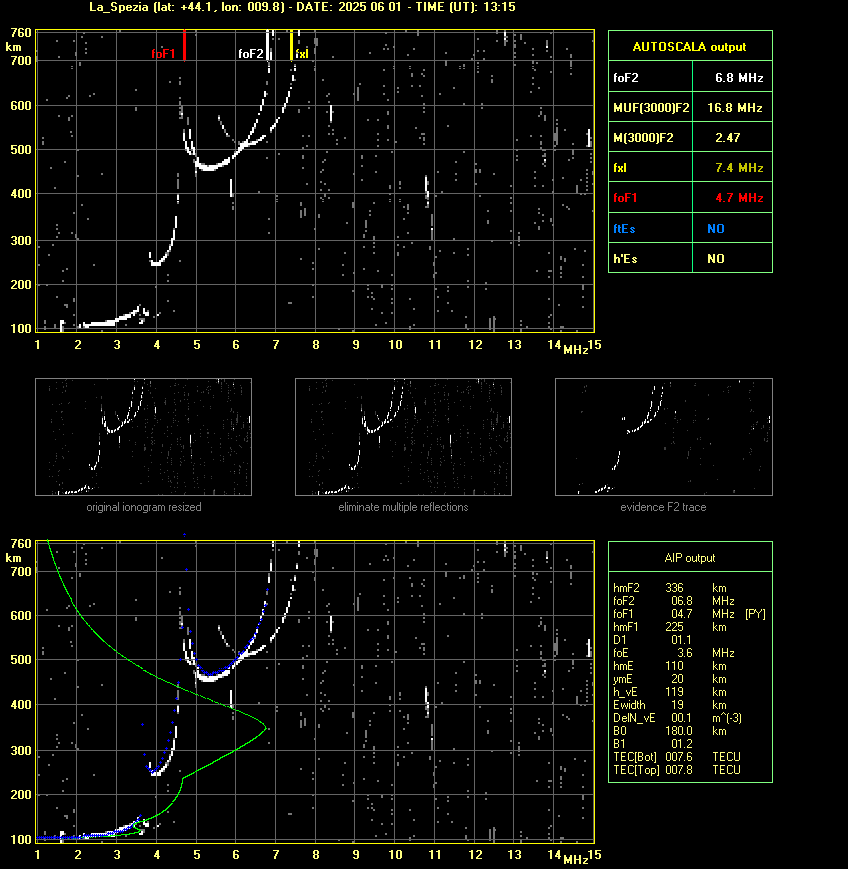The height and width of the screenshot is (869, 848).
Task: Select the eliminate multiple reflections thumbnail
Action: pos(403,437)
